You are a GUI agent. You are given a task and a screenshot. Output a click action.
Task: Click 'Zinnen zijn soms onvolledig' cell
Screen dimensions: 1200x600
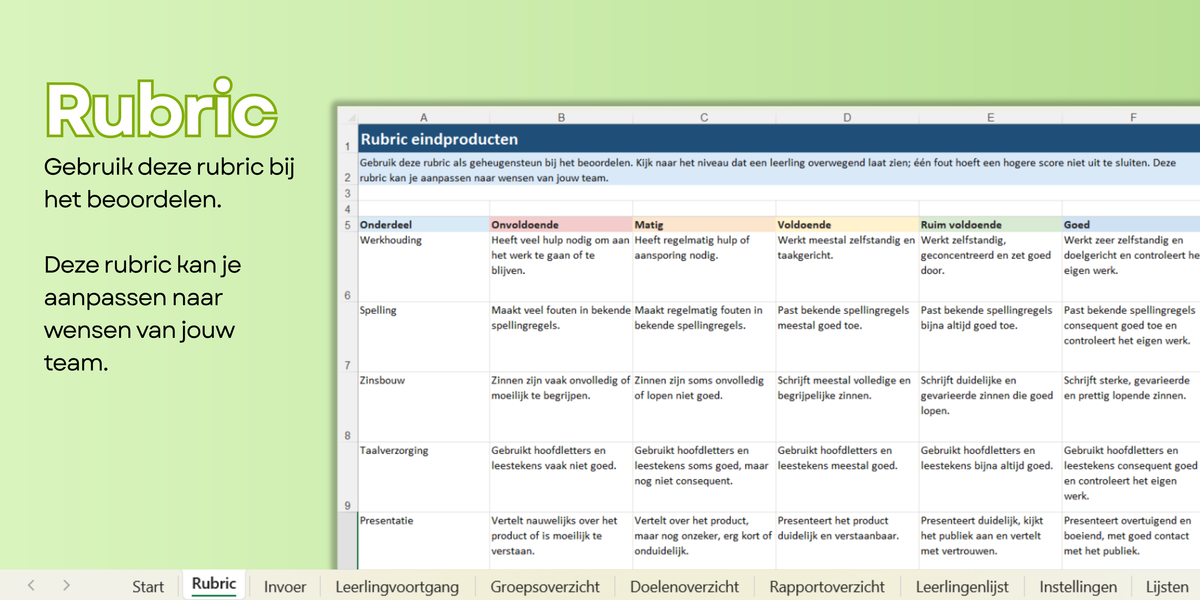pos(704,407)
